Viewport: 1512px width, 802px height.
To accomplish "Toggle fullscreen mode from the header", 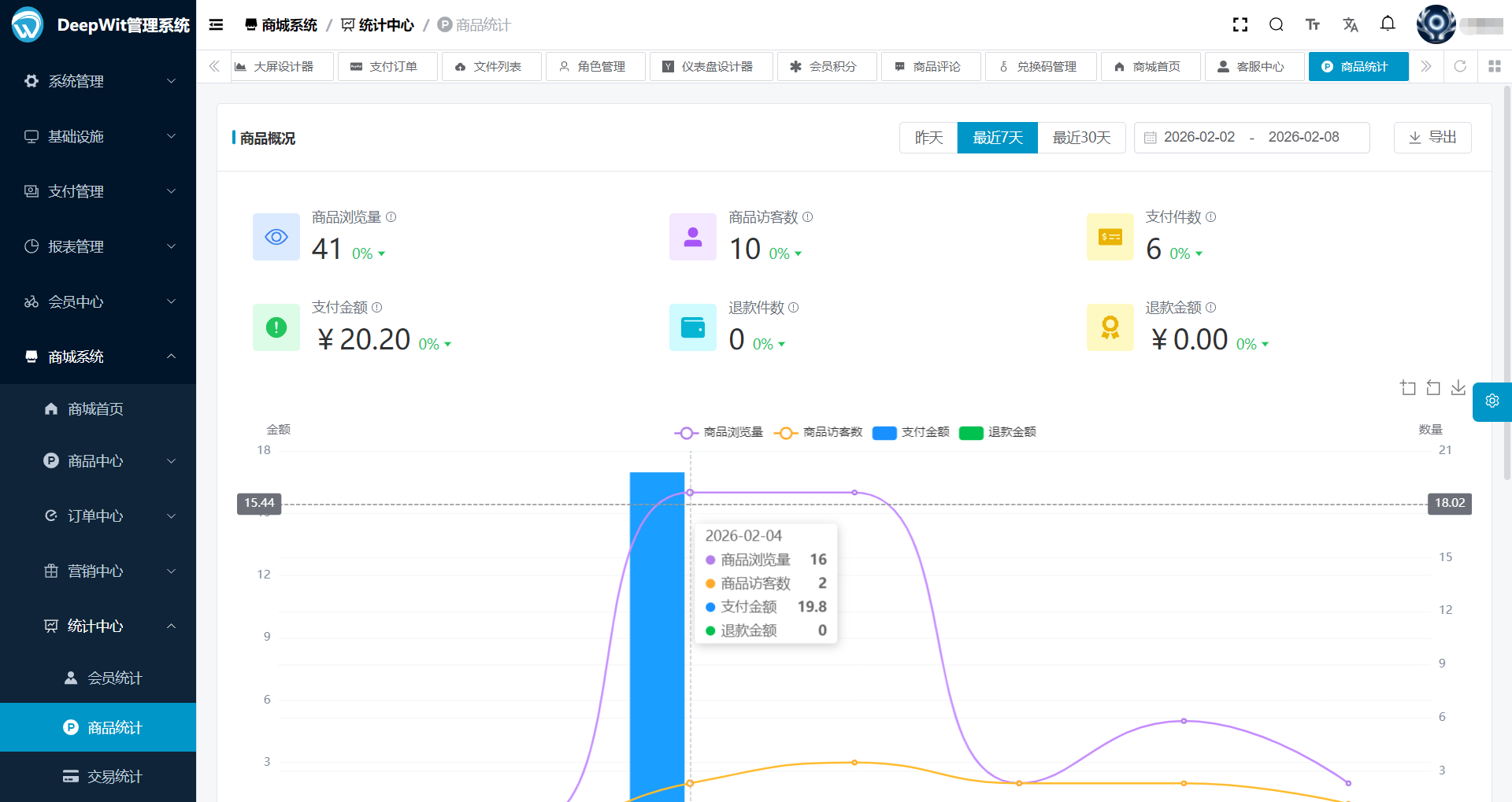I will [x=1240, y=24].
